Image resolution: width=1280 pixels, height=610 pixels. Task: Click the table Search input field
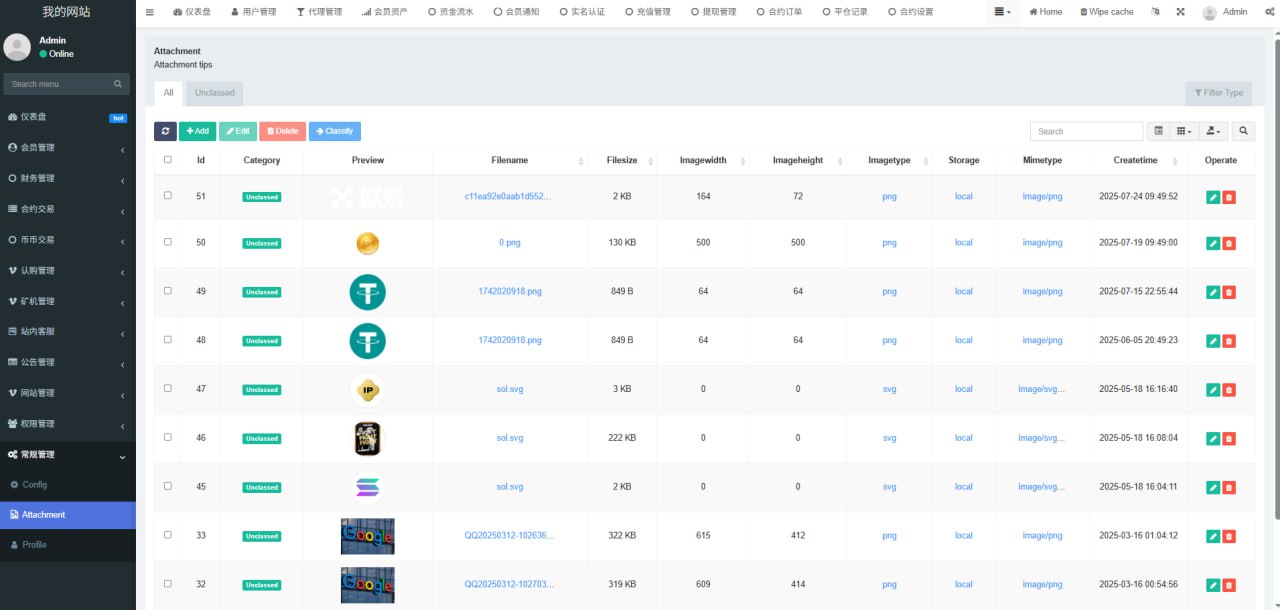[1086, 131]
